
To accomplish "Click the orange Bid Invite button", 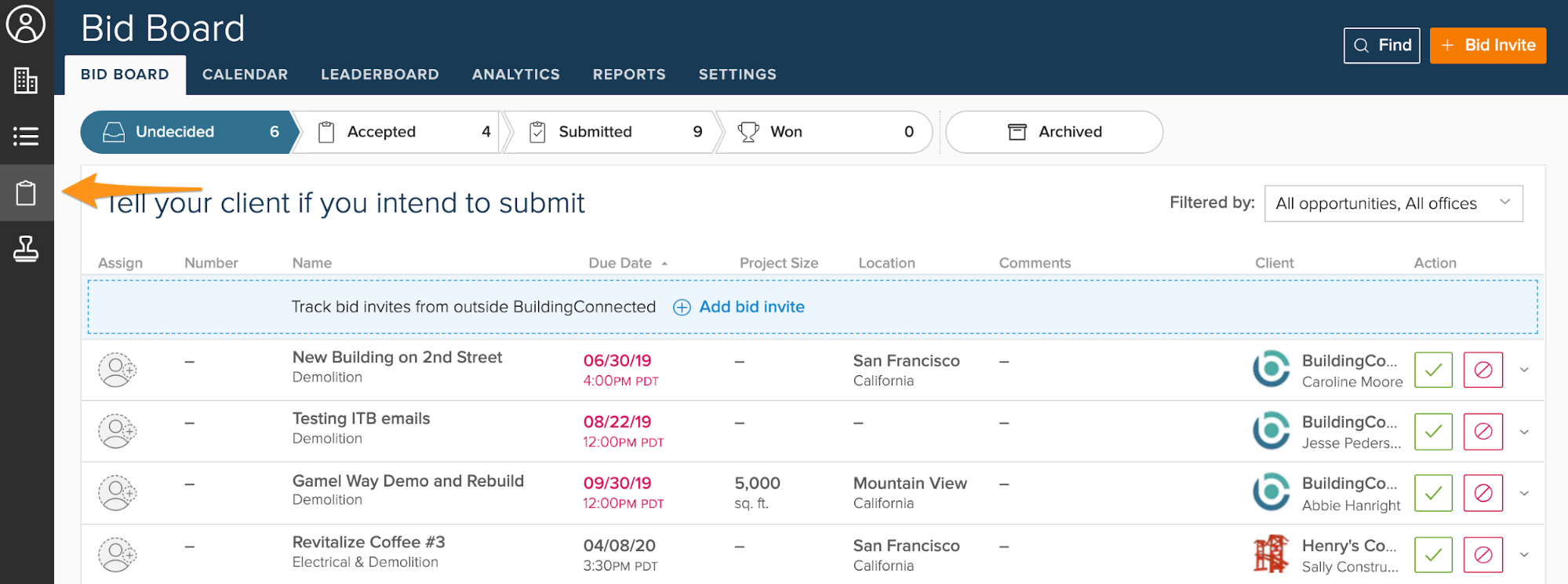I will [x=1487, y=46].
